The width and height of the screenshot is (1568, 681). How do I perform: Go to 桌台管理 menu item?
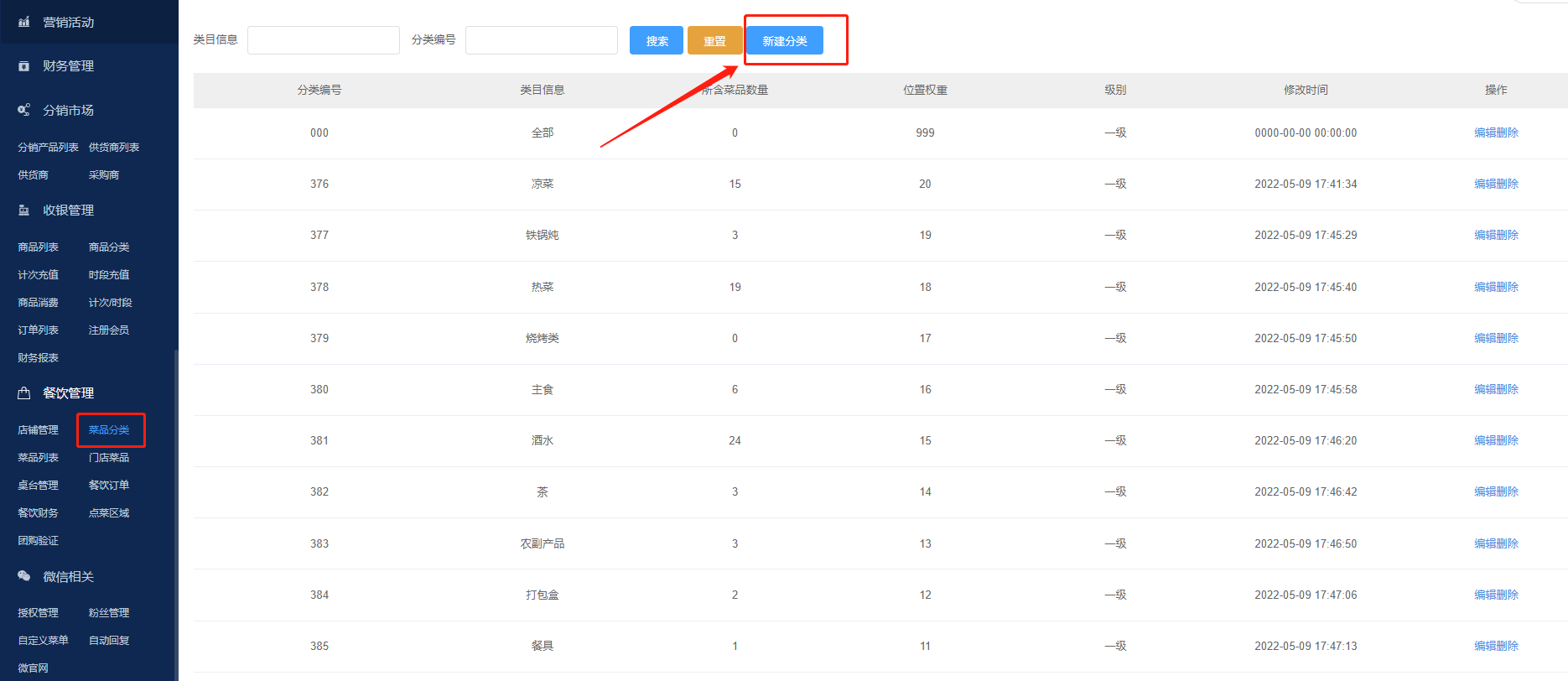pyautogui.click(x=38, y=486)
